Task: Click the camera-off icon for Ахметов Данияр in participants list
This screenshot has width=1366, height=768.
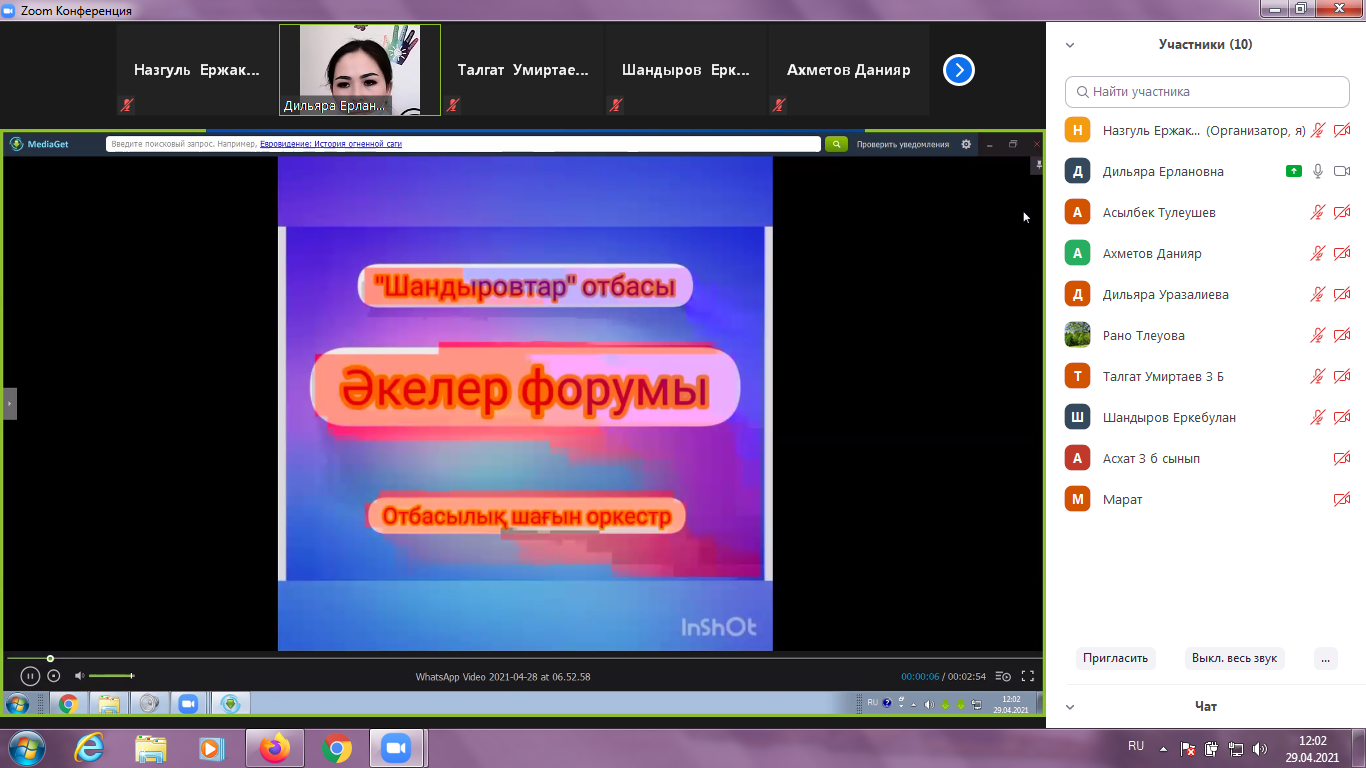Action: point(1342,253)
